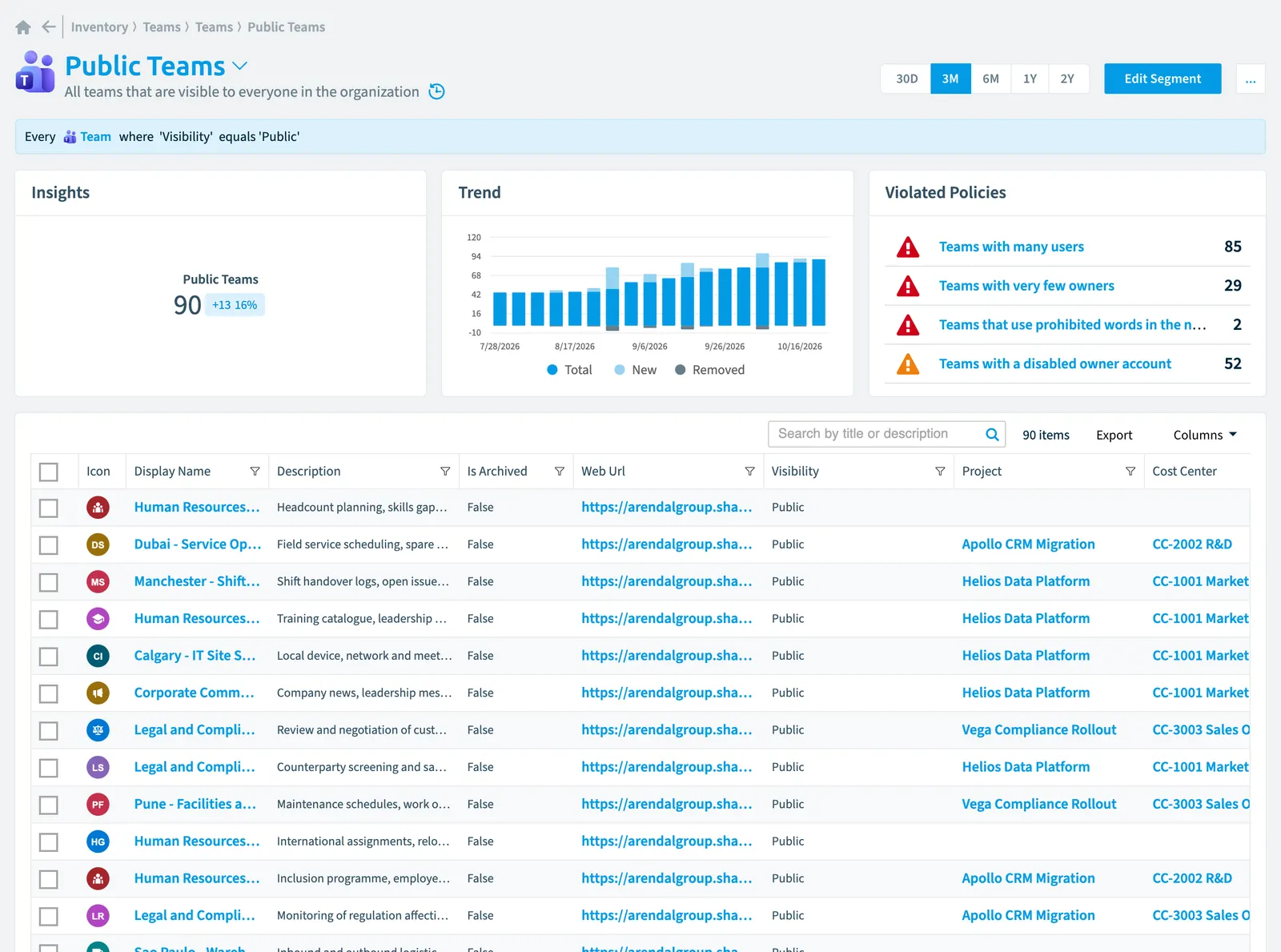The image size is (1281, 952).
Task: Click the Team entity link in filter bar
Action: (95, 137)
